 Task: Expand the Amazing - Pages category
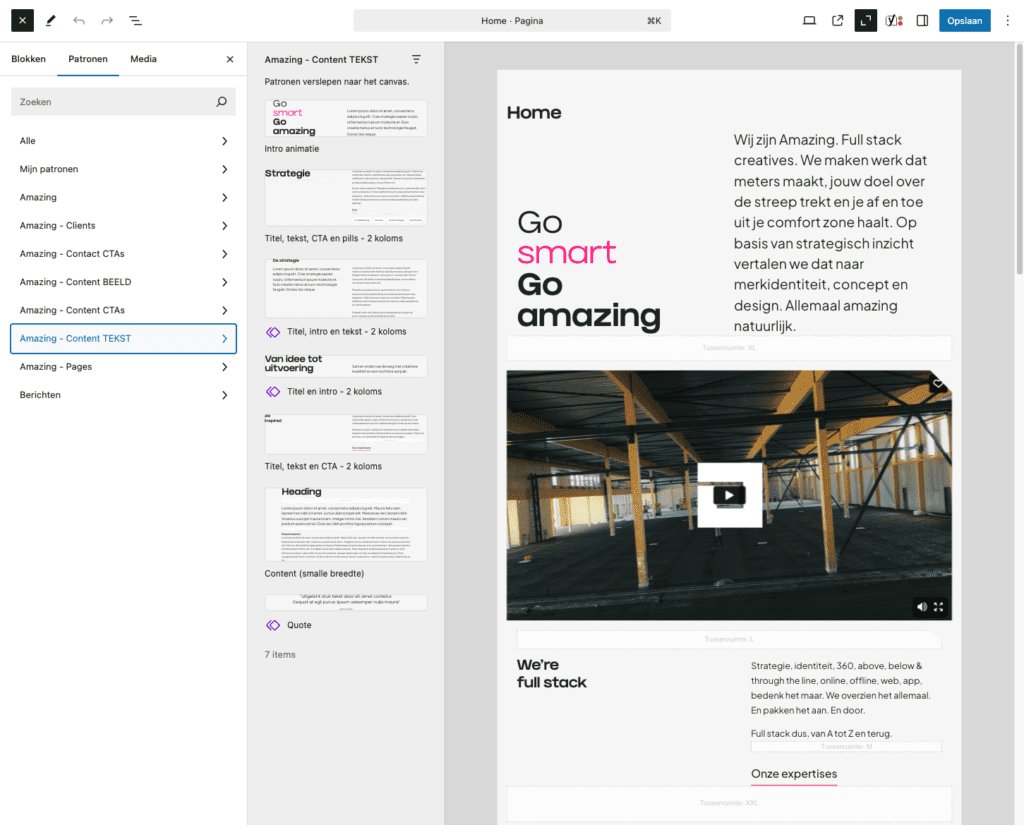(x=123, y=366)
